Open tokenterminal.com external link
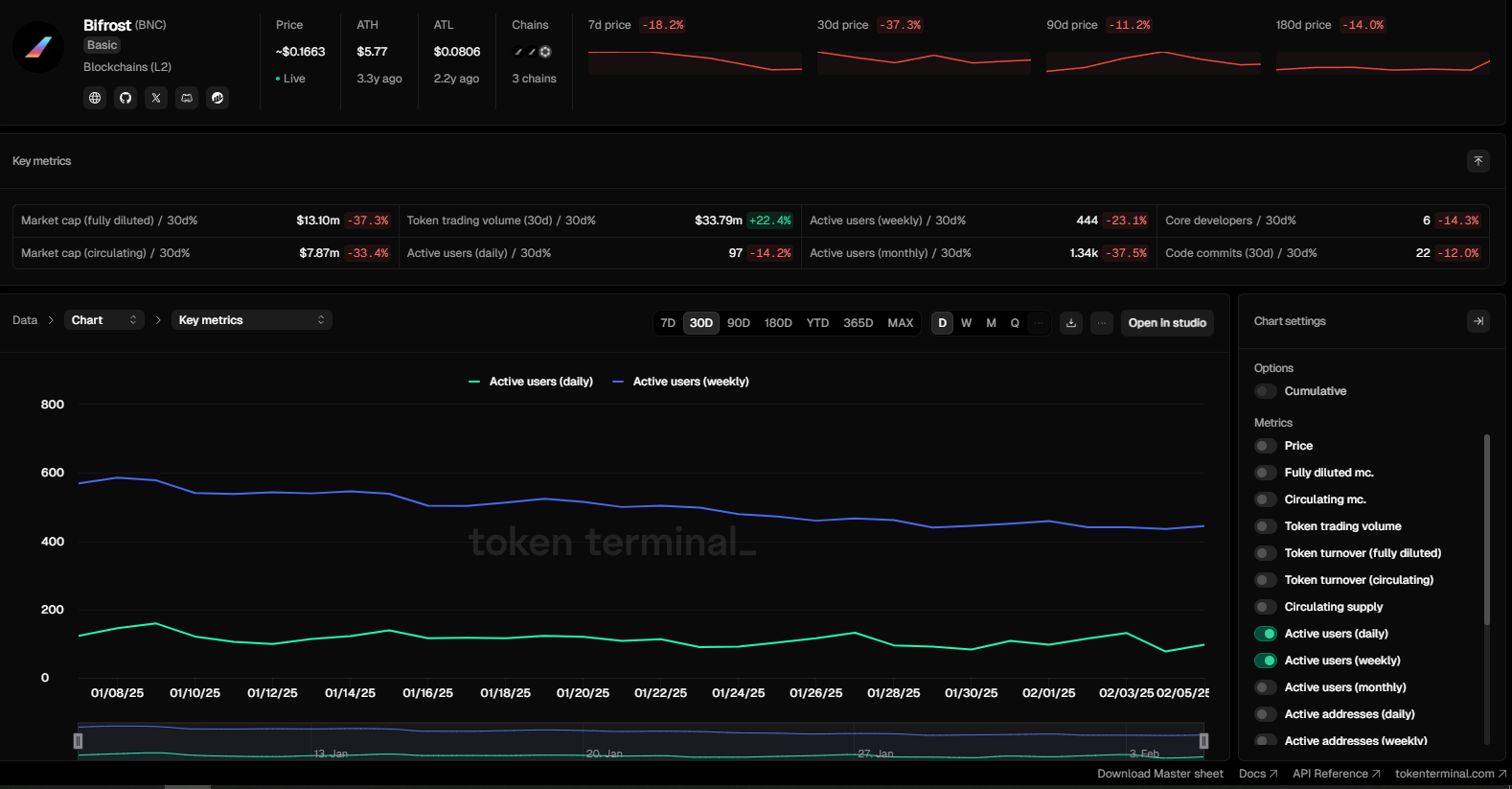Viewport: 1512px width, 789px height. pyautogui.click(x=1451, y=774)
